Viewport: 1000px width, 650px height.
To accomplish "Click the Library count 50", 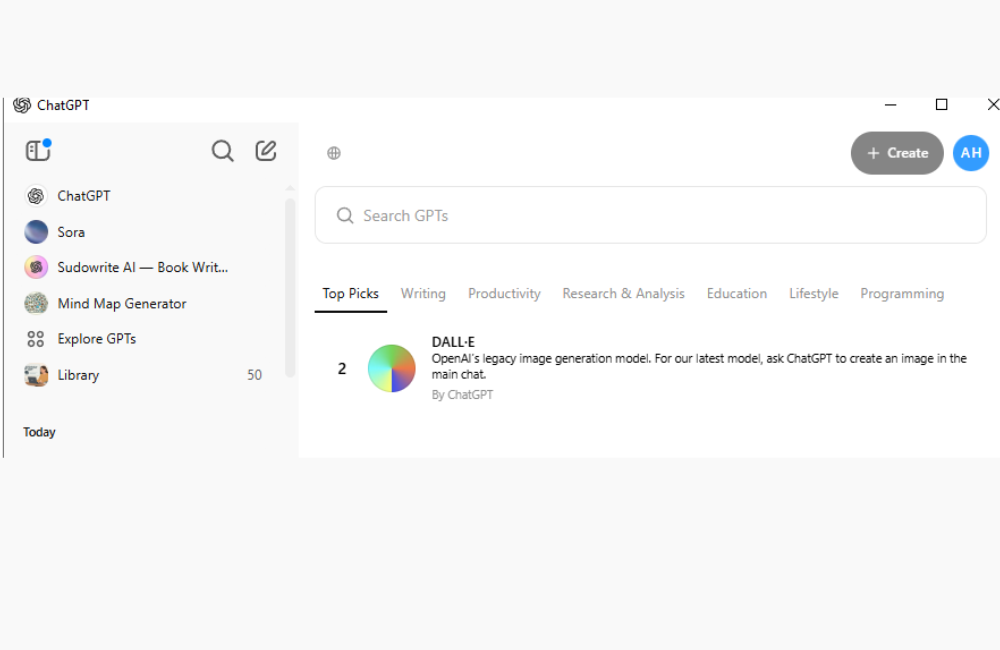I will pos(254,375).
